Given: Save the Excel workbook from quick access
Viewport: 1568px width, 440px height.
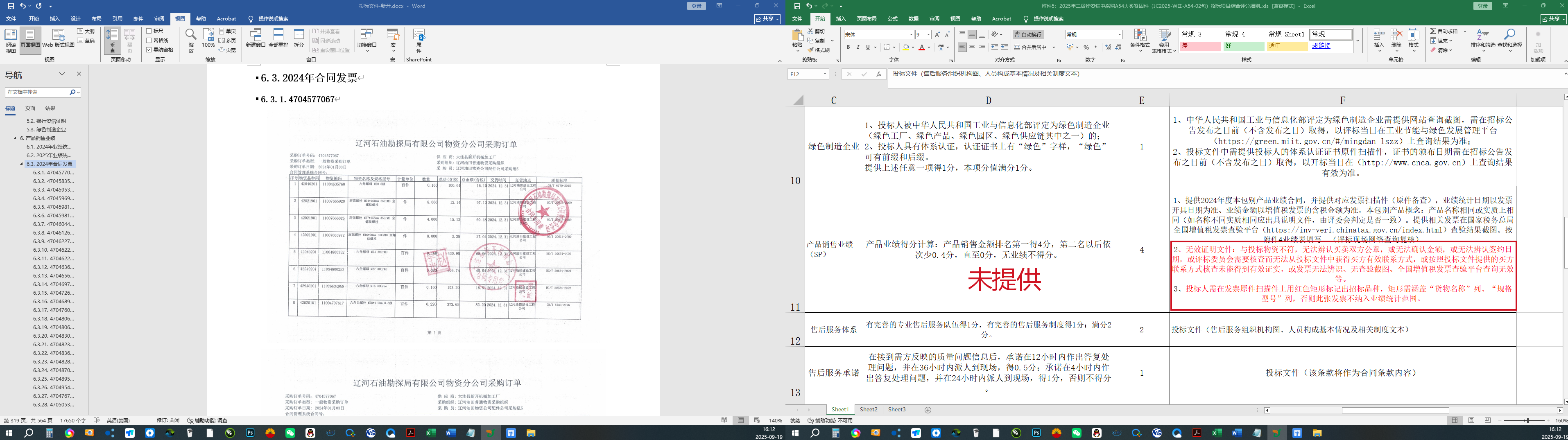Looking at the screenshot, I should tap(797, 6).
